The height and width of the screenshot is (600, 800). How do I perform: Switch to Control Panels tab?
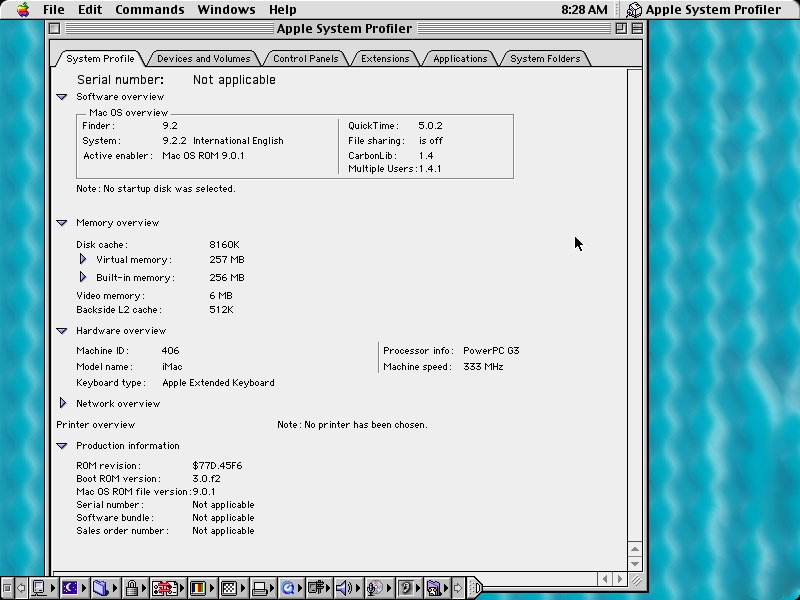pos(306,59)
